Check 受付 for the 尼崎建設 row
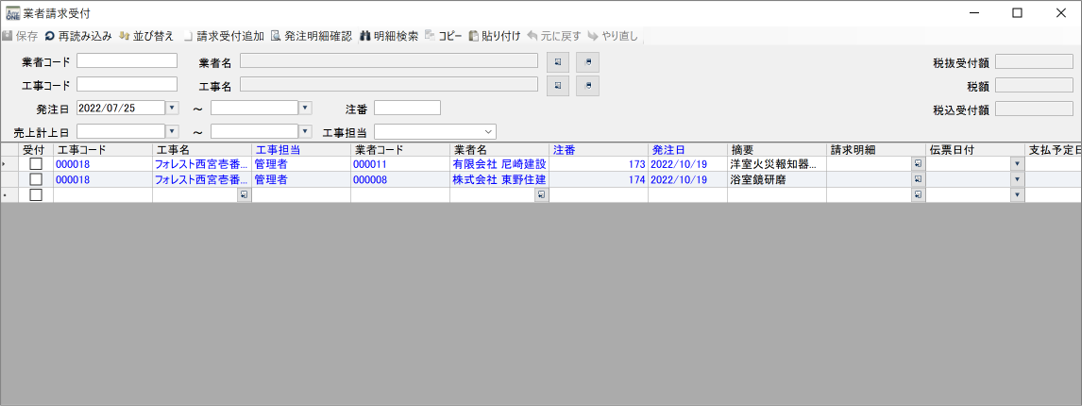This screenshot has width=1082, height=406. pos(35,164)
